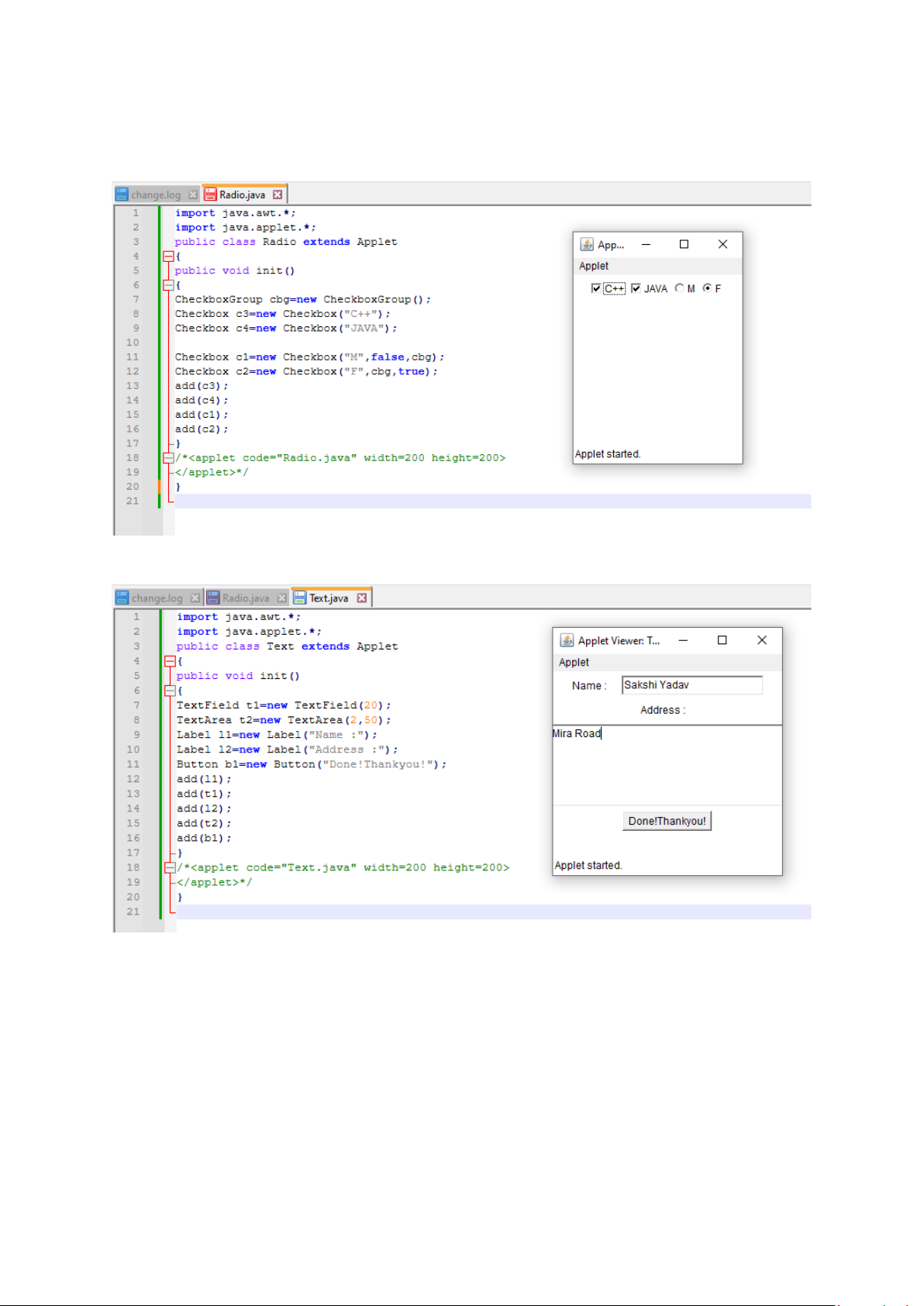Screen dimensions: 924x1306
Task: Uncheck the JAVA checkbox
Action: pyautogui.click(x=636, y=288)
